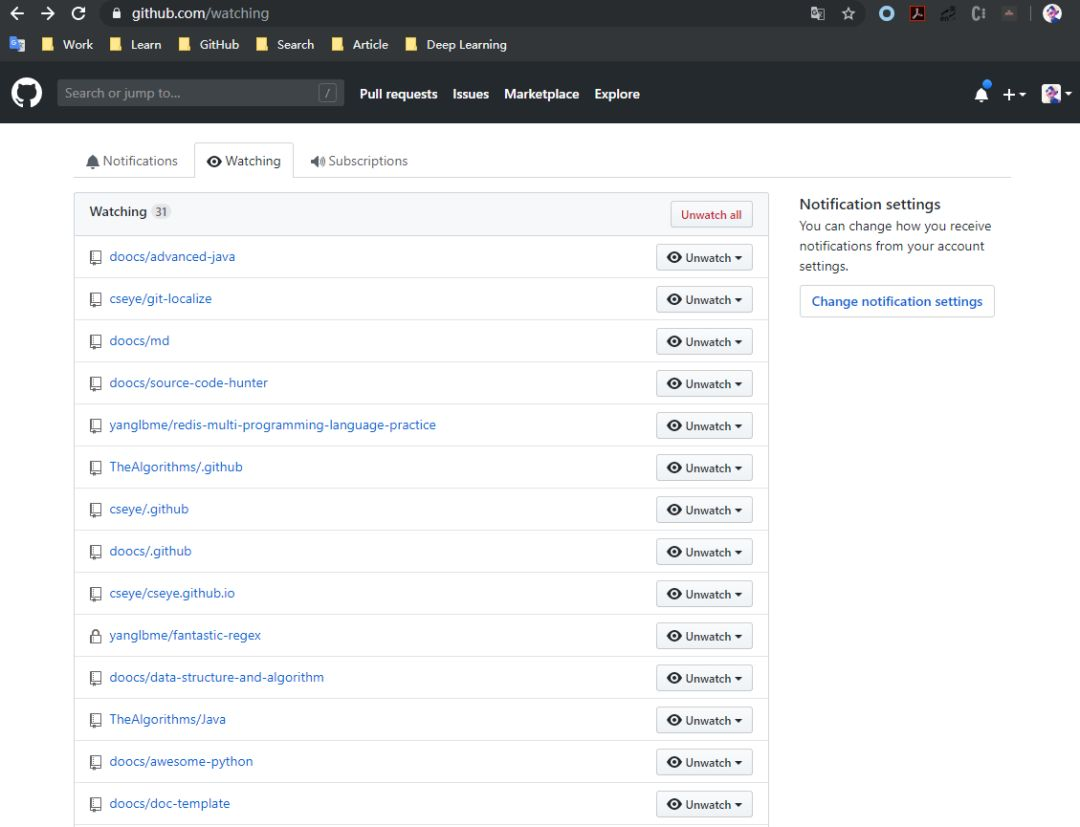
Task: Click lock icon beside yanglbme/fantastic-regex
Action: 96,636
